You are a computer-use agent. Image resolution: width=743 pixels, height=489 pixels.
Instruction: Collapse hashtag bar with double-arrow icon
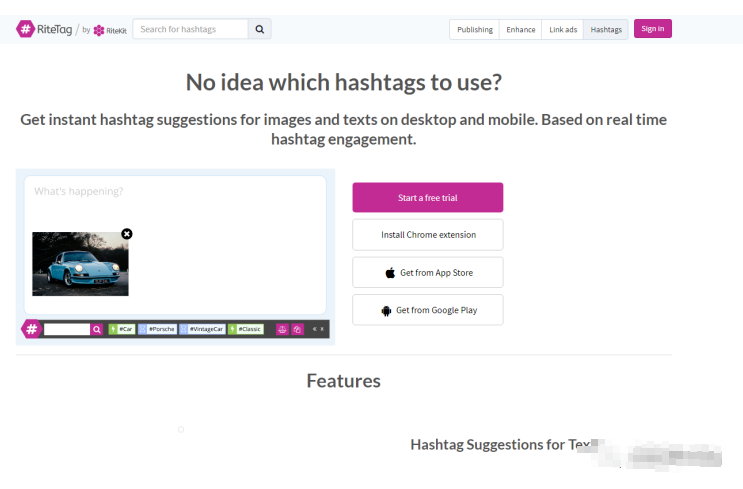point(315,329)
